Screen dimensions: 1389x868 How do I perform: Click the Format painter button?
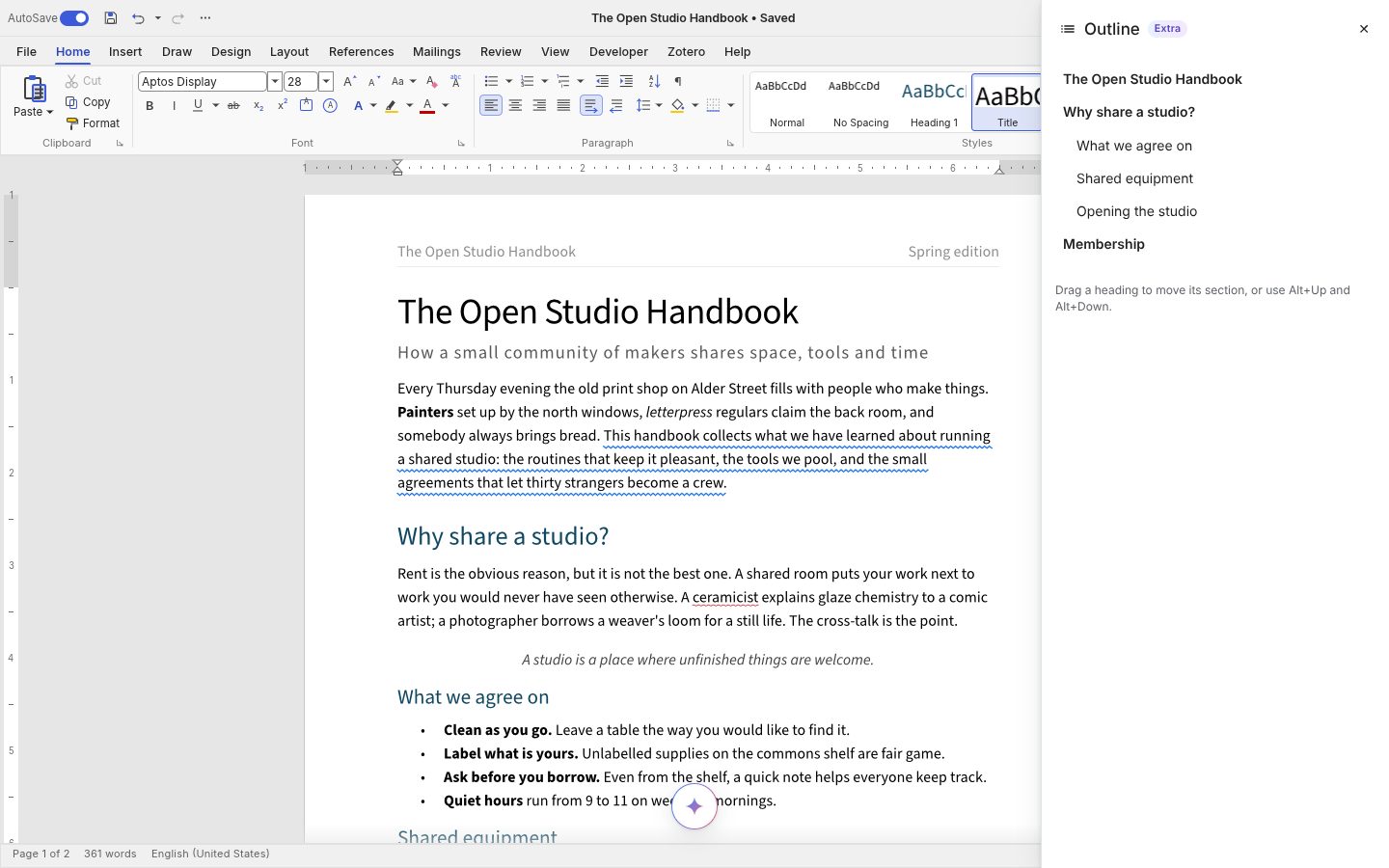click(x=93, y=123)
